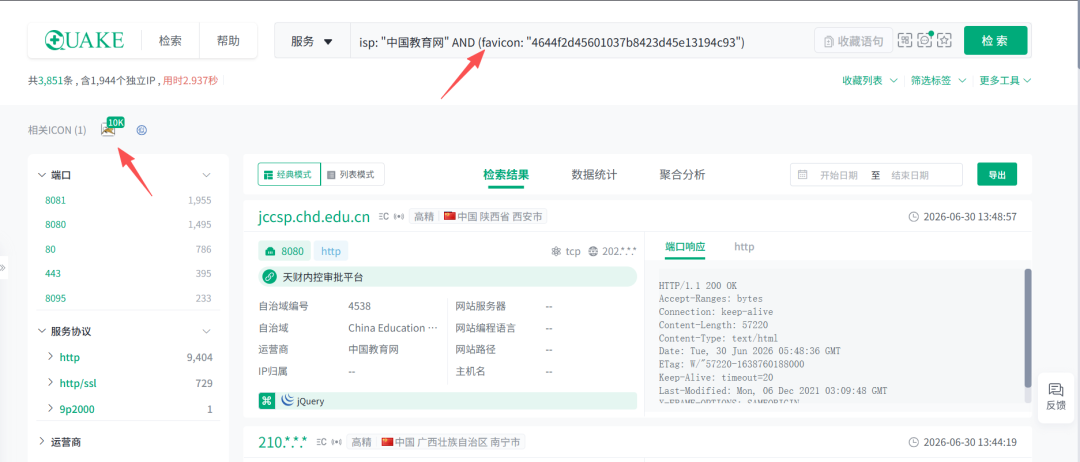Collapse the 端口 filter section
This screenshot has height=462, width=1080.
pyautogui.click(x=206, y=175)
